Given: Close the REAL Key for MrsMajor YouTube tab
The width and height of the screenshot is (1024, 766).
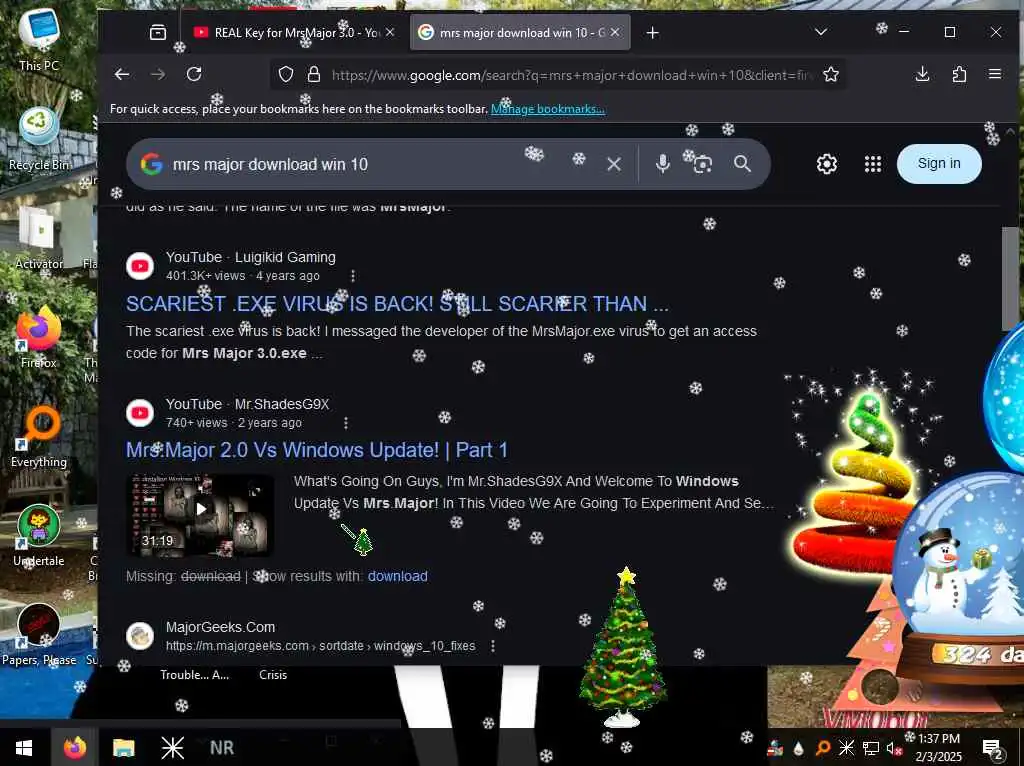Looking at the screenshot, I should [390, 32].
